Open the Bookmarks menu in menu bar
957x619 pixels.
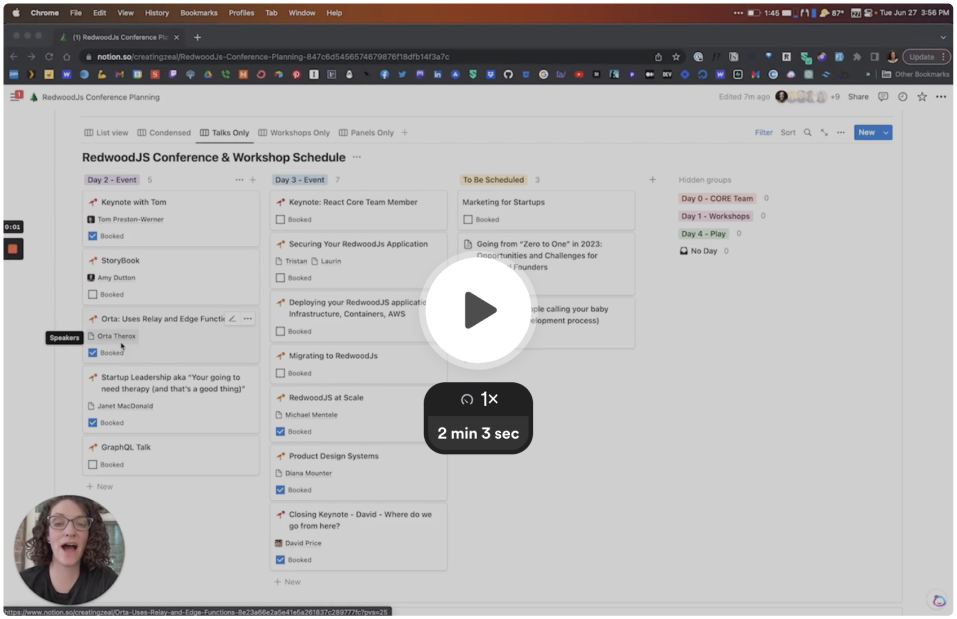tap(198, 13)
